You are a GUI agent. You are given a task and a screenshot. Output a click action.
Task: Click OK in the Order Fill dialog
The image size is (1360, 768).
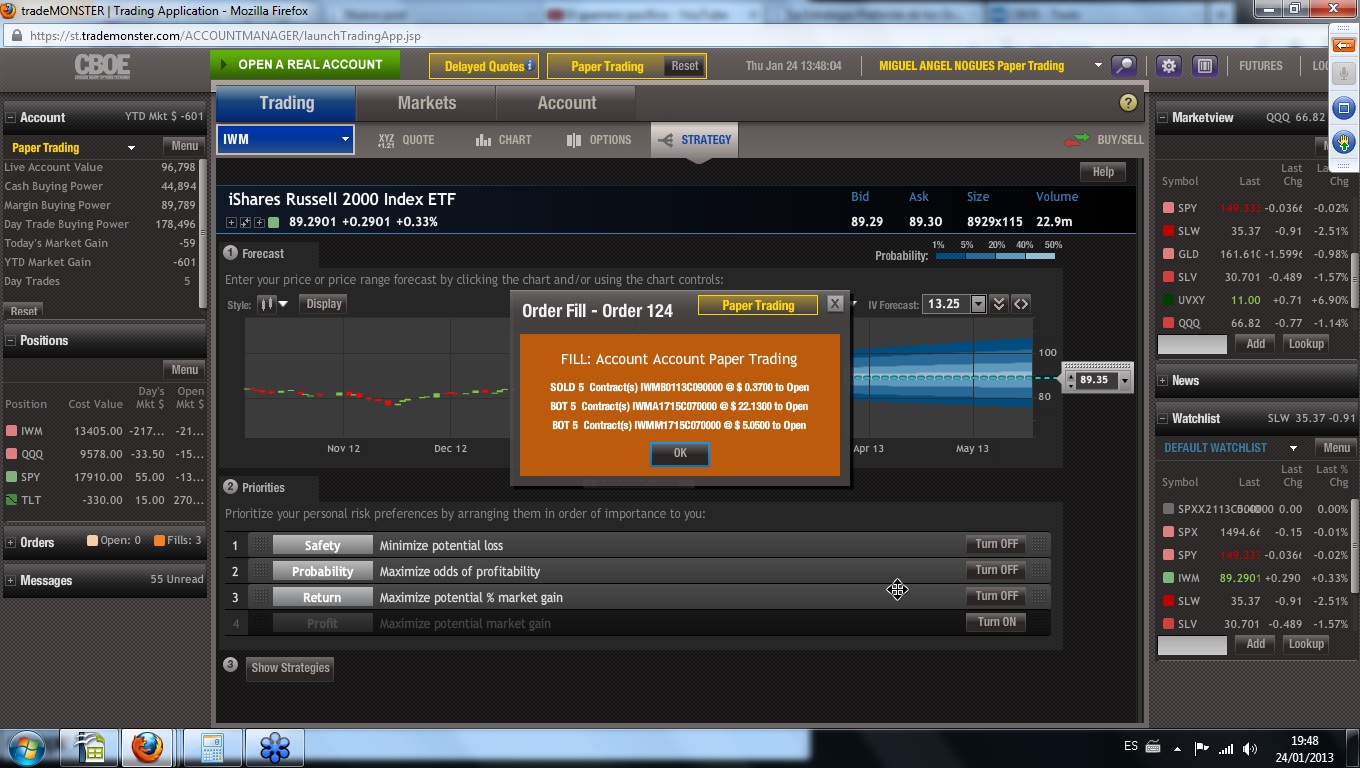680,453
